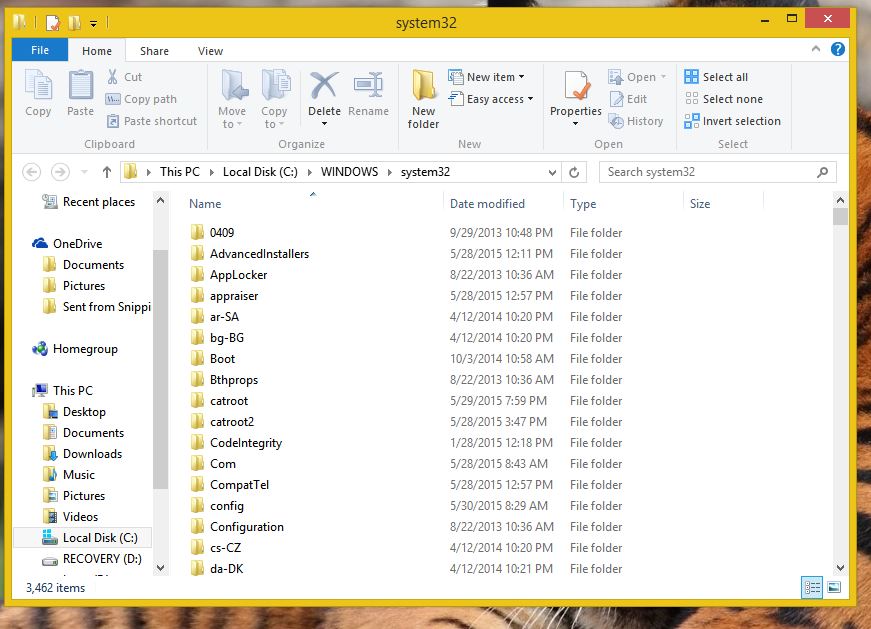The height and width of the screenshot is (629, 871).
Task: Expand the Easy access dropdown
Action: pyautogui.click(x=530, y=99)
